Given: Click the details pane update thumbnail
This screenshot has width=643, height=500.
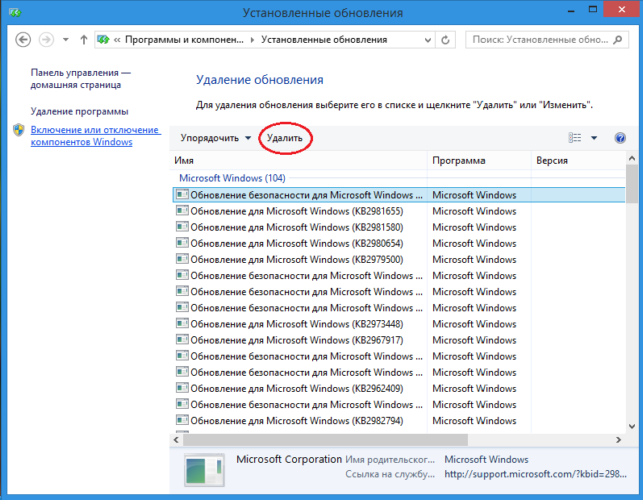Looking at the screenshot, I should tap(204, 470).
